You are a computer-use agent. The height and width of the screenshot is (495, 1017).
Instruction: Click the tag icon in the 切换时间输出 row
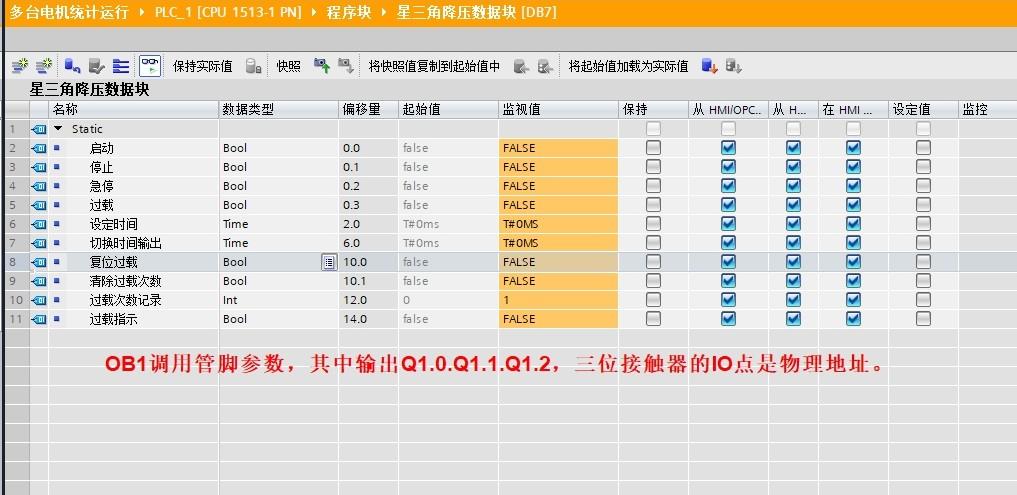tap(39, 243)
